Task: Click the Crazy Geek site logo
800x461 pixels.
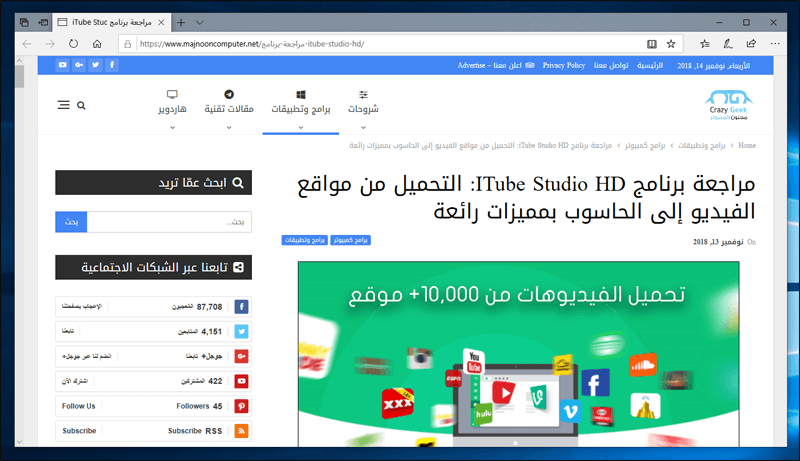Action: pyautogui.click(x=729, y=105)
